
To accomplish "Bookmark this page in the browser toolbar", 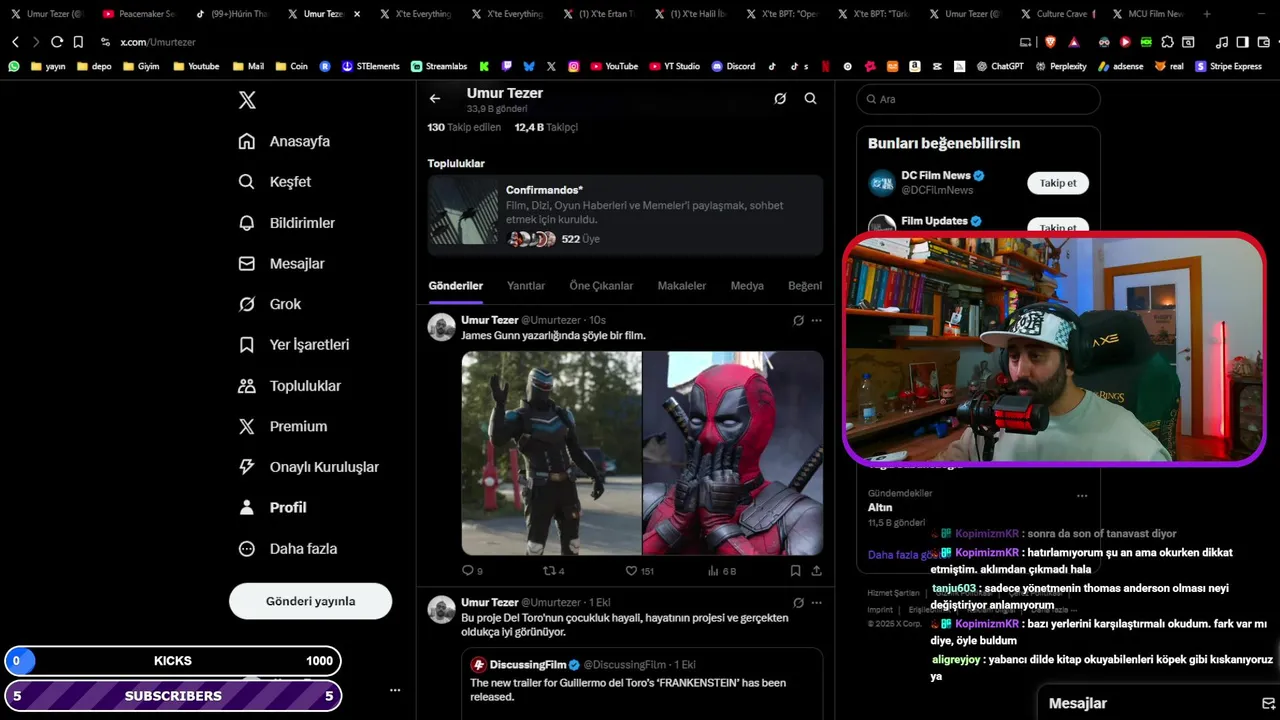I will (x=78, y=42).
